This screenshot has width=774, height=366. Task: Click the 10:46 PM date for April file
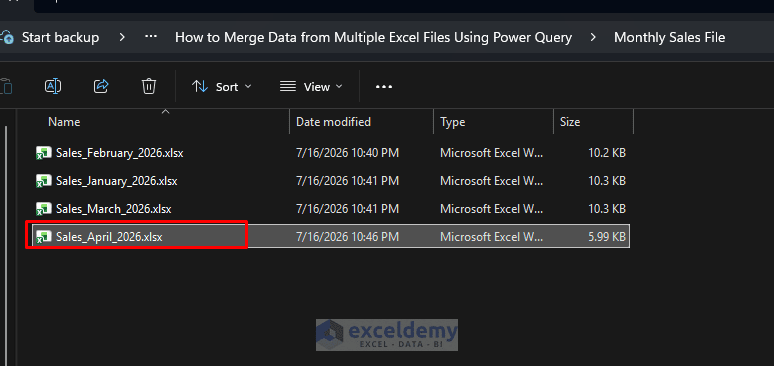[x=347, y=237]
